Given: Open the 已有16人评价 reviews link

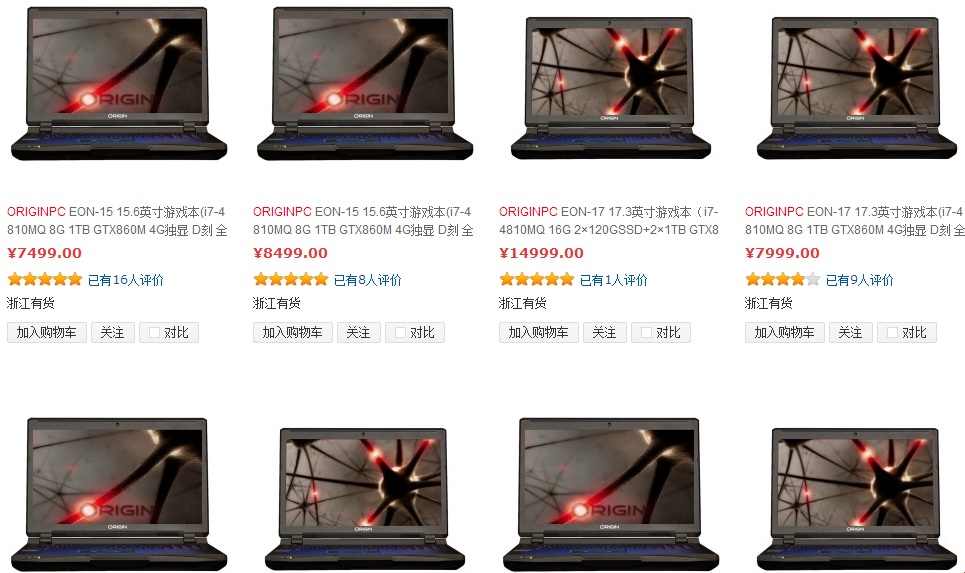Looking at the screenshot, I should coord(126,280).
